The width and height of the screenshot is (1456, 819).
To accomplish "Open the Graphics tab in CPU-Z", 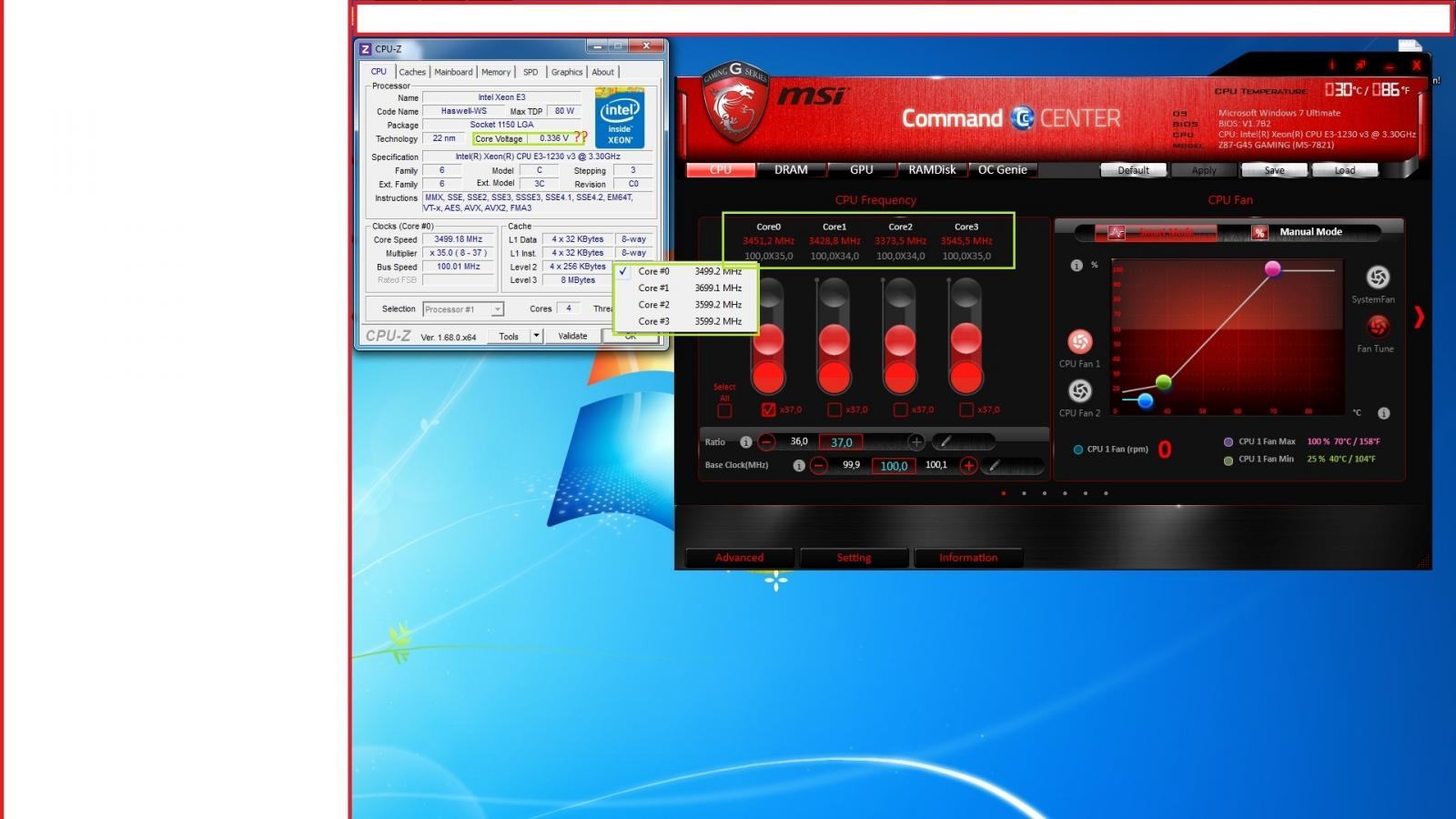I will (x=567, y=72).
